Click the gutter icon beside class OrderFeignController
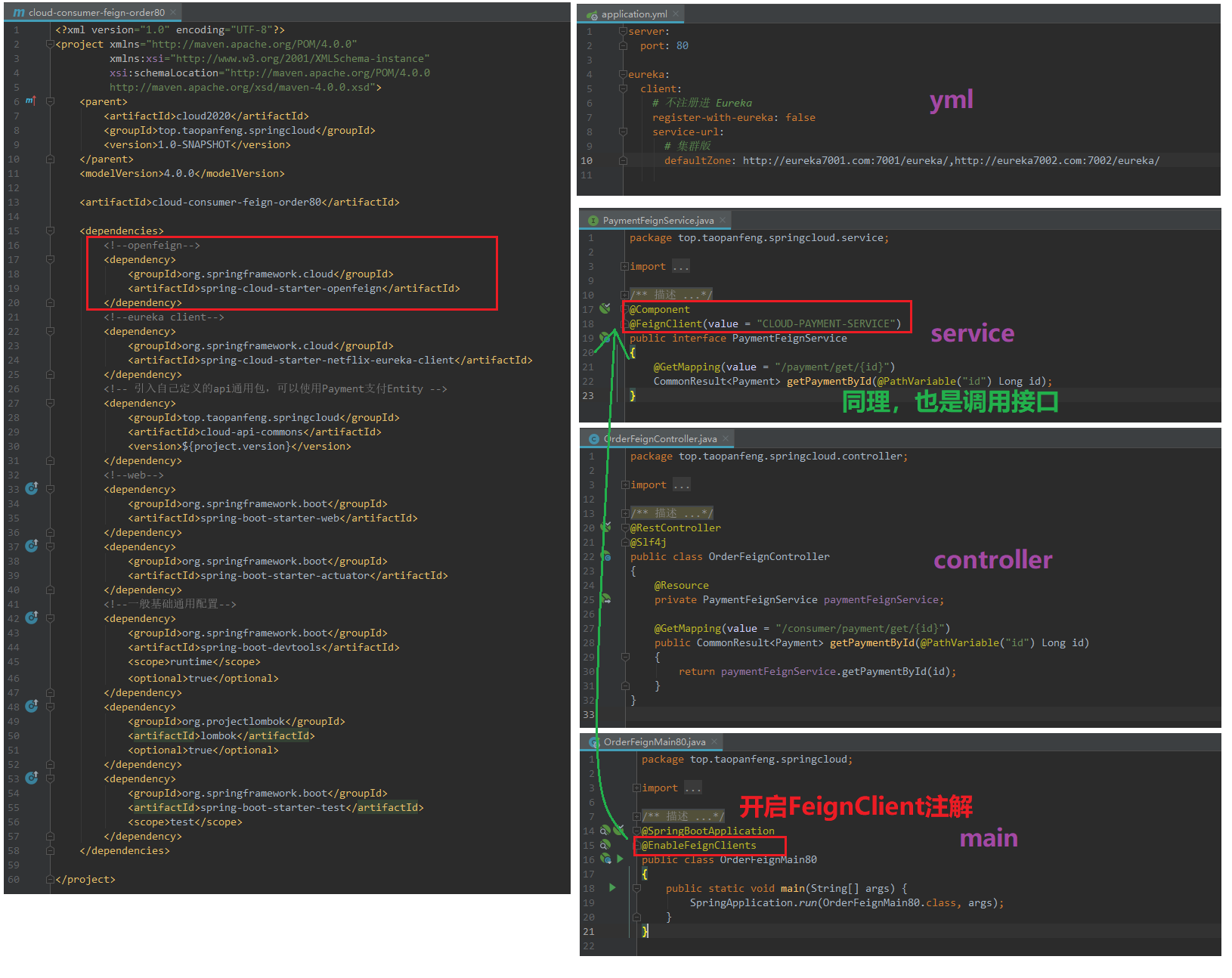The image size is (1232, 978). 605,556
